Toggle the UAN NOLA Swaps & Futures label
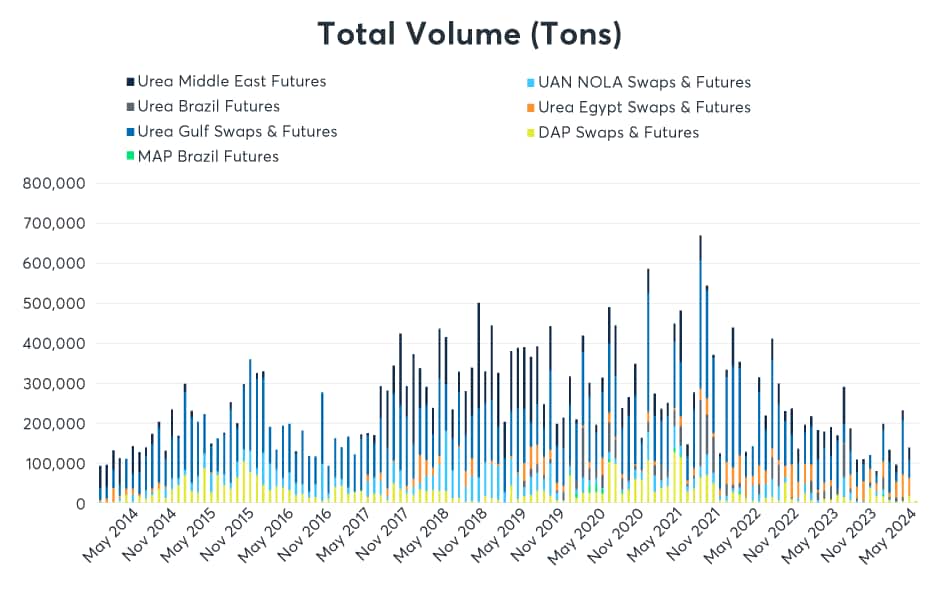This screenshot has height=600, width=940. pos(644,83)
